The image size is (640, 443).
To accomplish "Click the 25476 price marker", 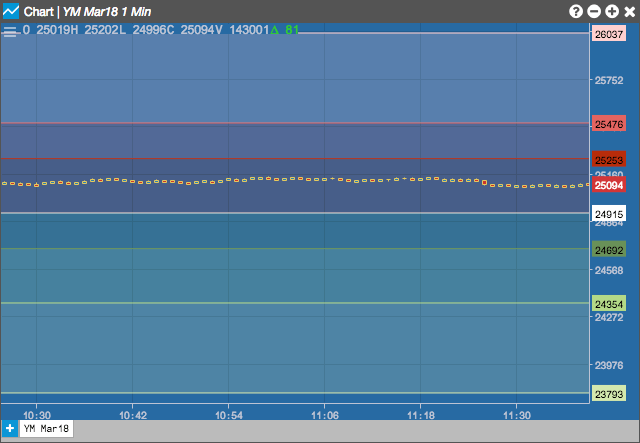I will [609, 124].
